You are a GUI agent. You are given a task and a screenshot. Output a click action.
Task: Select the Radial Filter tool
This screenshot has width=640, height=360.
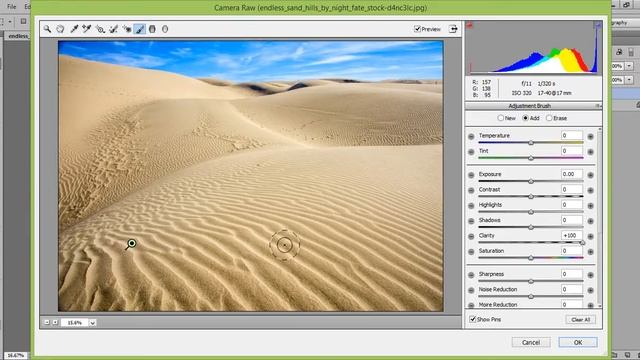point(165,29)
